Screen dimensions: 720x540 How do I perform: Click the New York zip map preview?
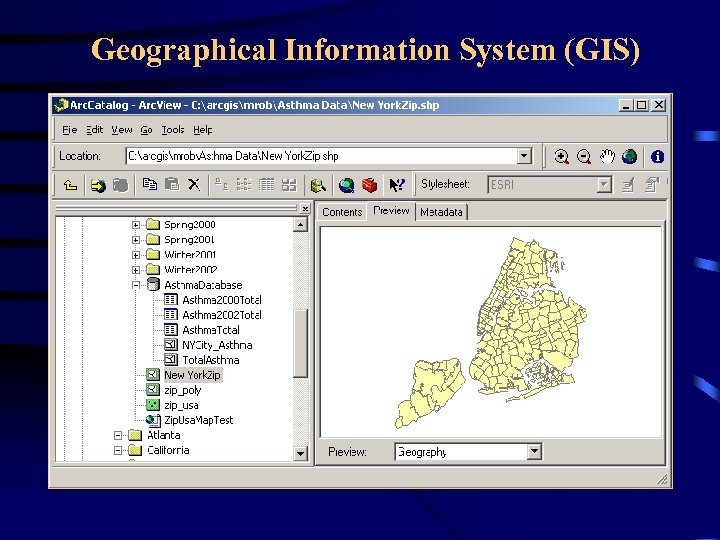[x=491, y=333]
